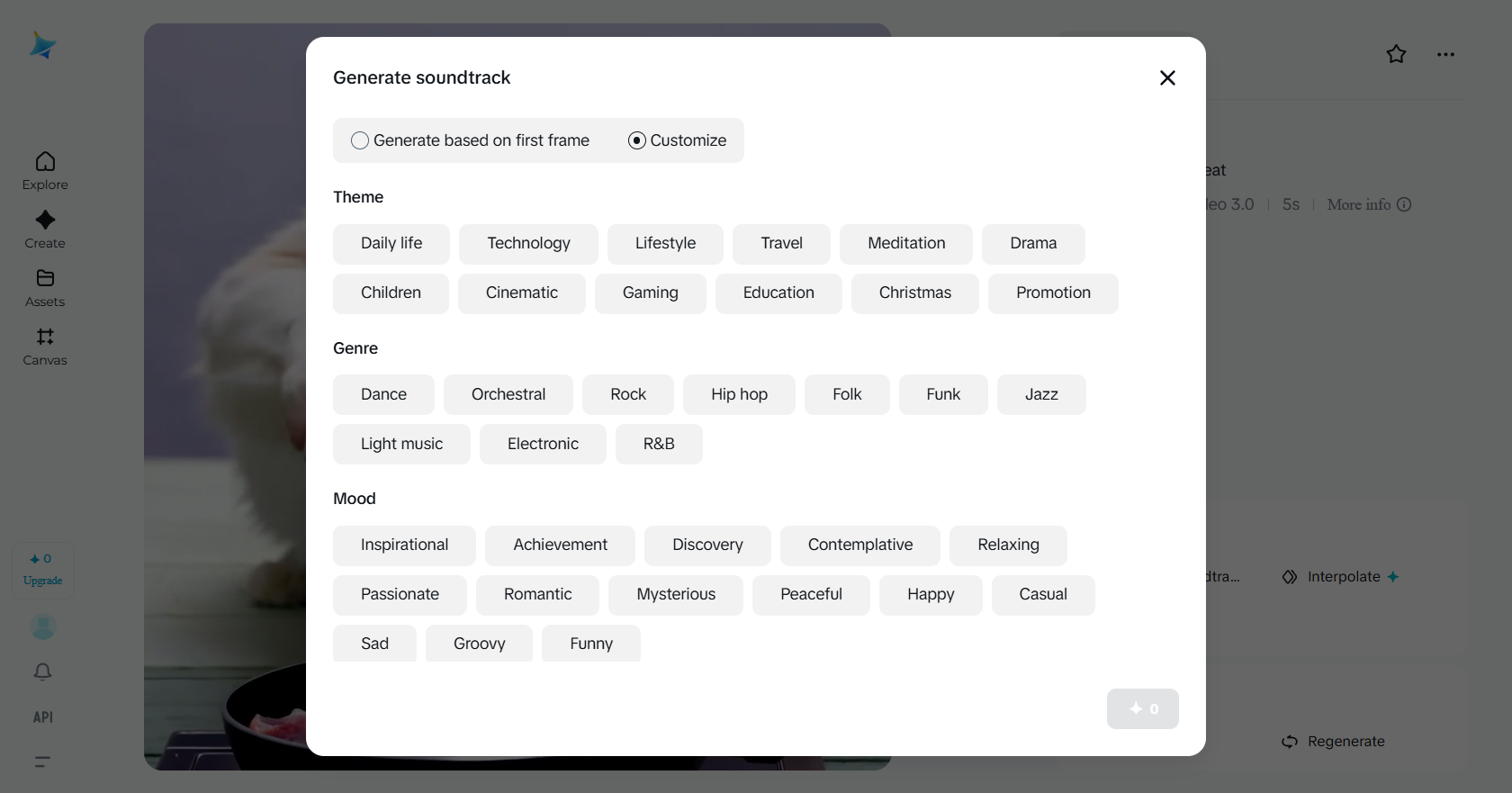Toggle the Relaxing mood chip
This screenshot has height=793, width=1512.
tap(1008, 545)
